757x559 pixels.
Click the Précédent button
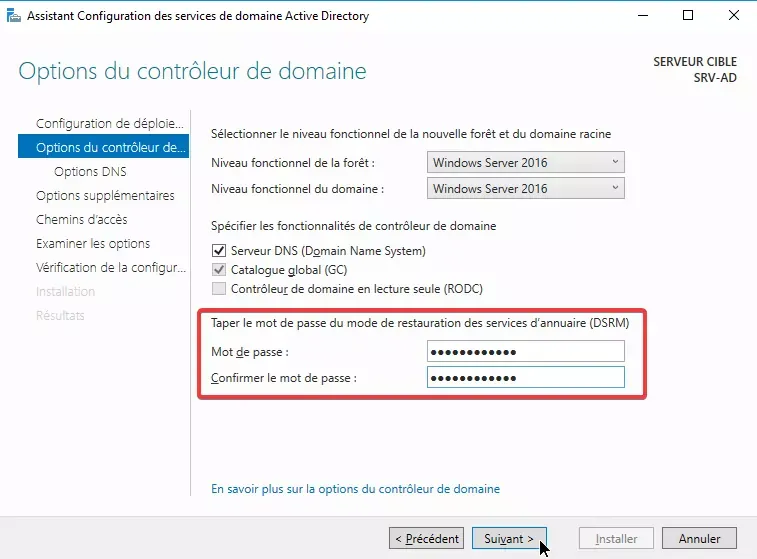point(427,538)
